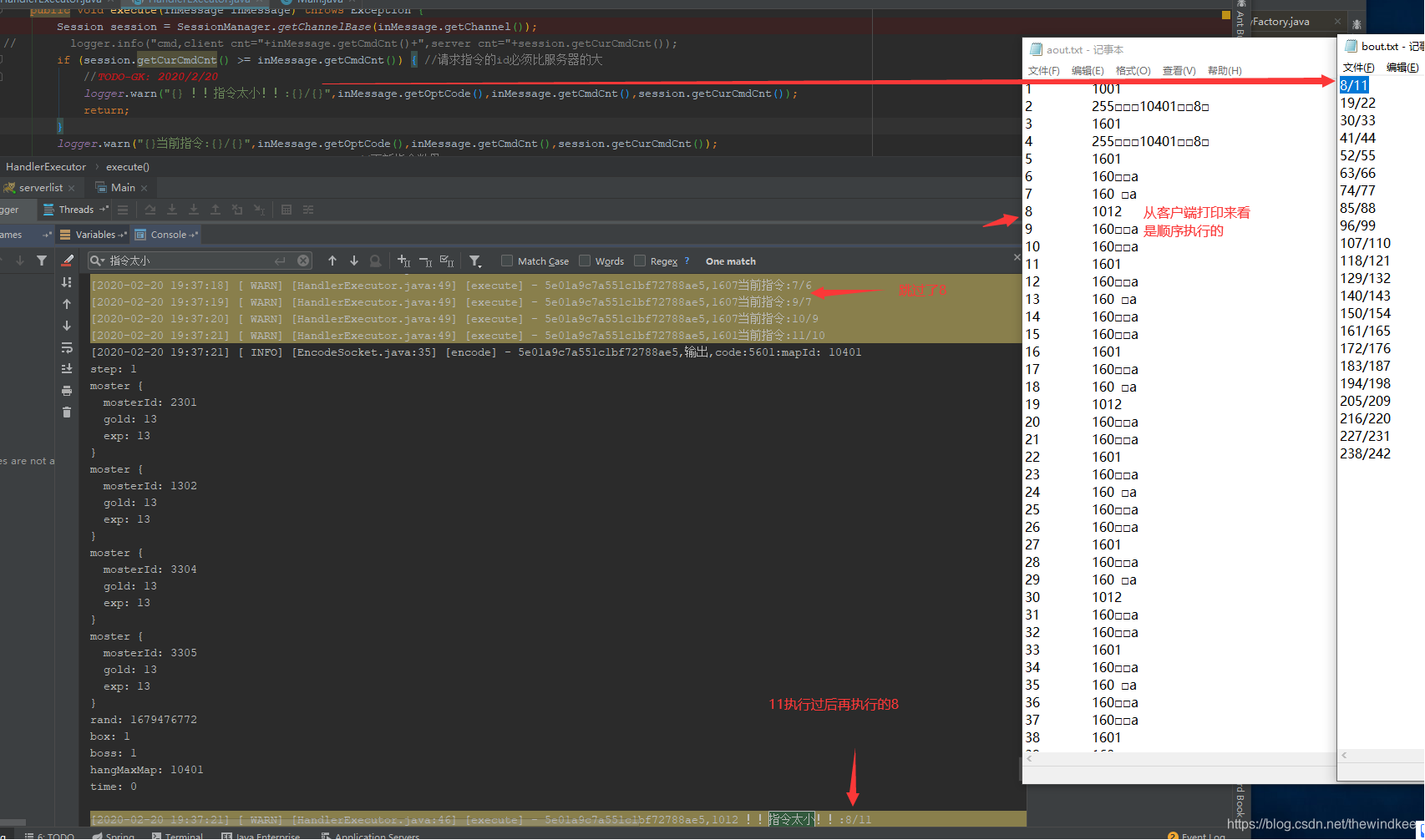Viewport: 1425px width, 840px height.
Task: Open 查看(V) menu in aout.txt Notepad
Action: 1179,71
